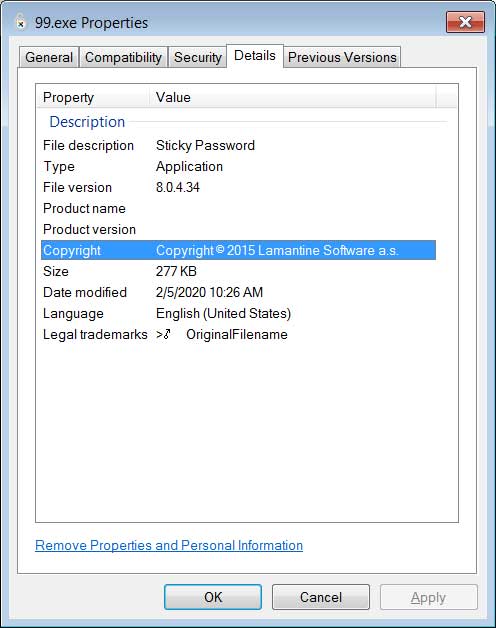Click the 277 KB size value
Screen dimensions: 496x628
pyautogui.click(x=176, y=272)
